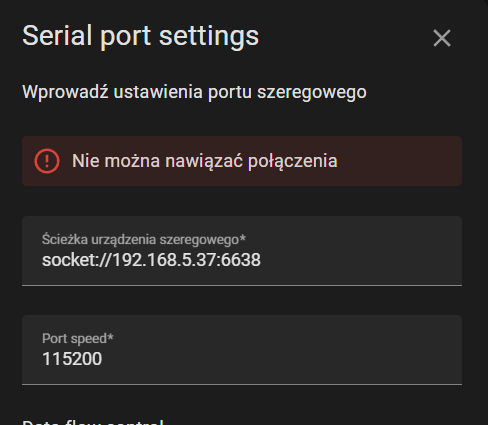Click the 'Serial port settings' dialog title
Viewport: 488px width, 425px height.
click(140, 36)
